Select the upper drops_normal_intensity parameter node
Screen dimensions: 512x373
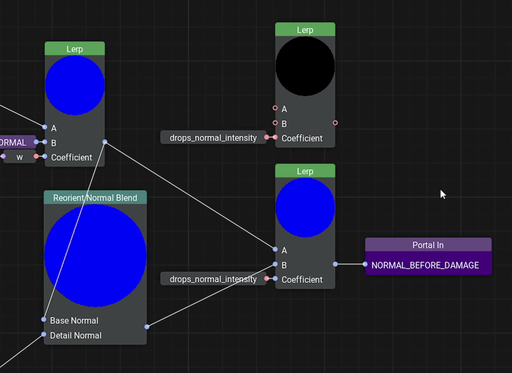coord(213,137)
